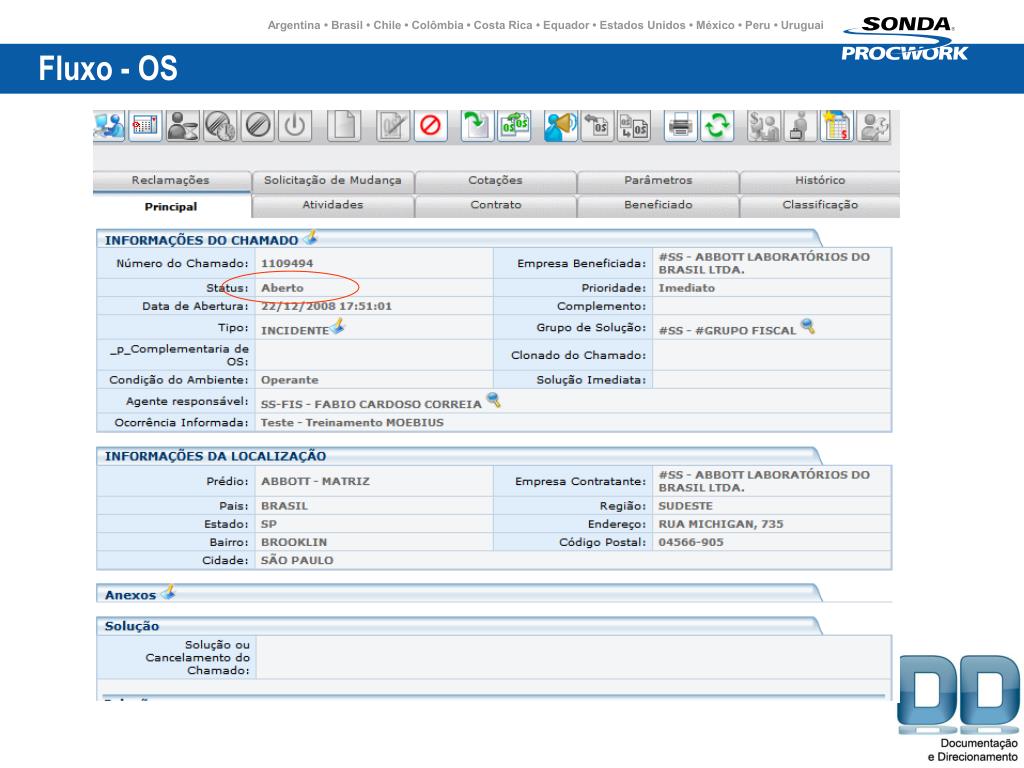This screenshot has height=768, width=1024.
Task: Click the address RUA MICHIGAN, 735
Action: click(720, 524)
